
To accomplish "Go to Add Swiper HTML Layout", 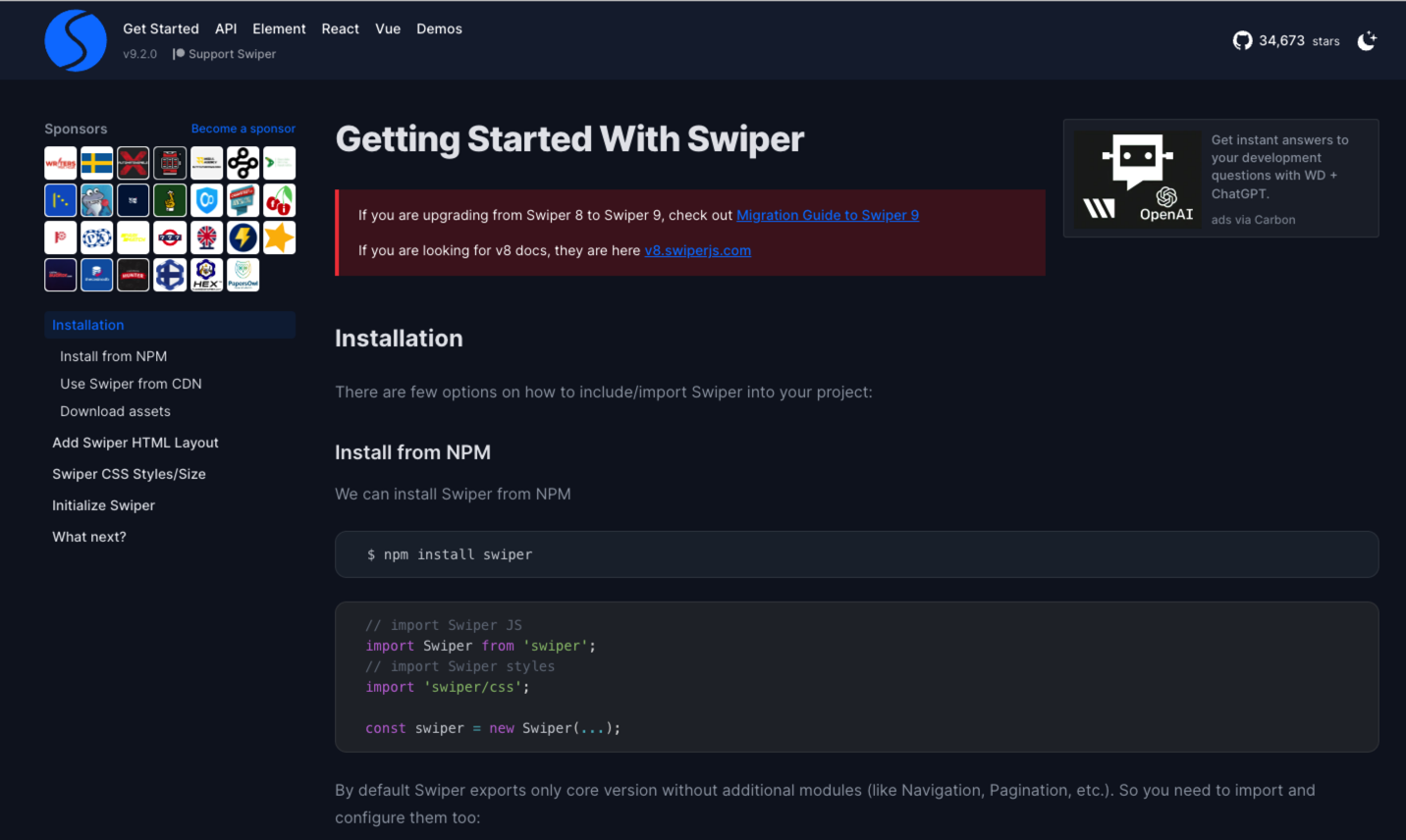I will point(135,443).
